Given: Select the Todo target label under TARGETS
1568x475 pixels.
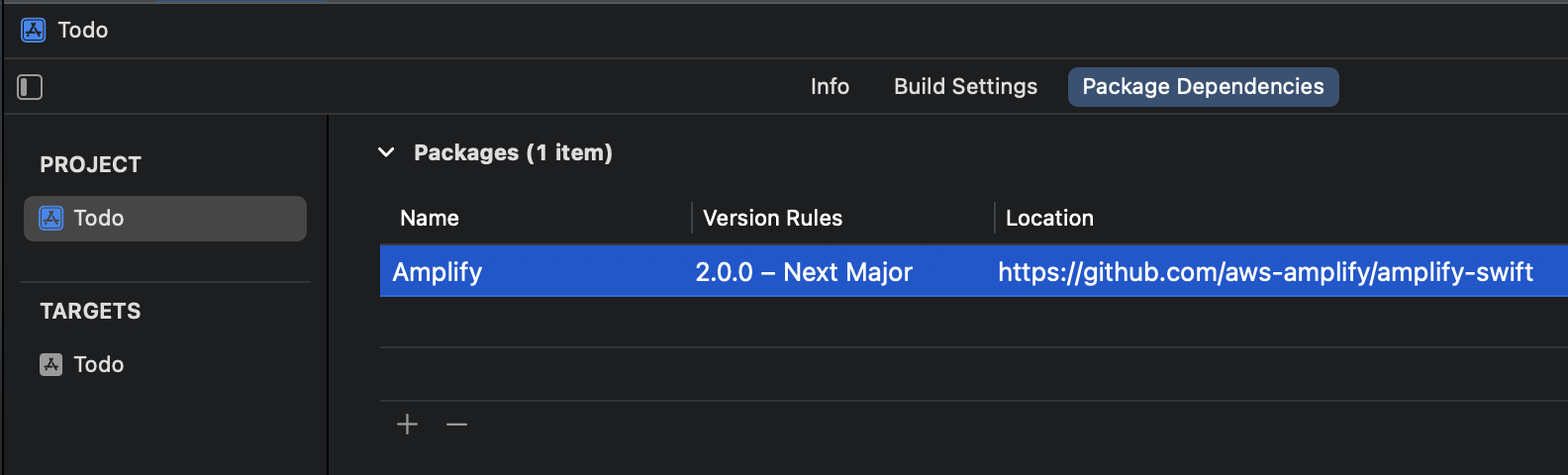Looking at the screenshot, I should point(99,364).
